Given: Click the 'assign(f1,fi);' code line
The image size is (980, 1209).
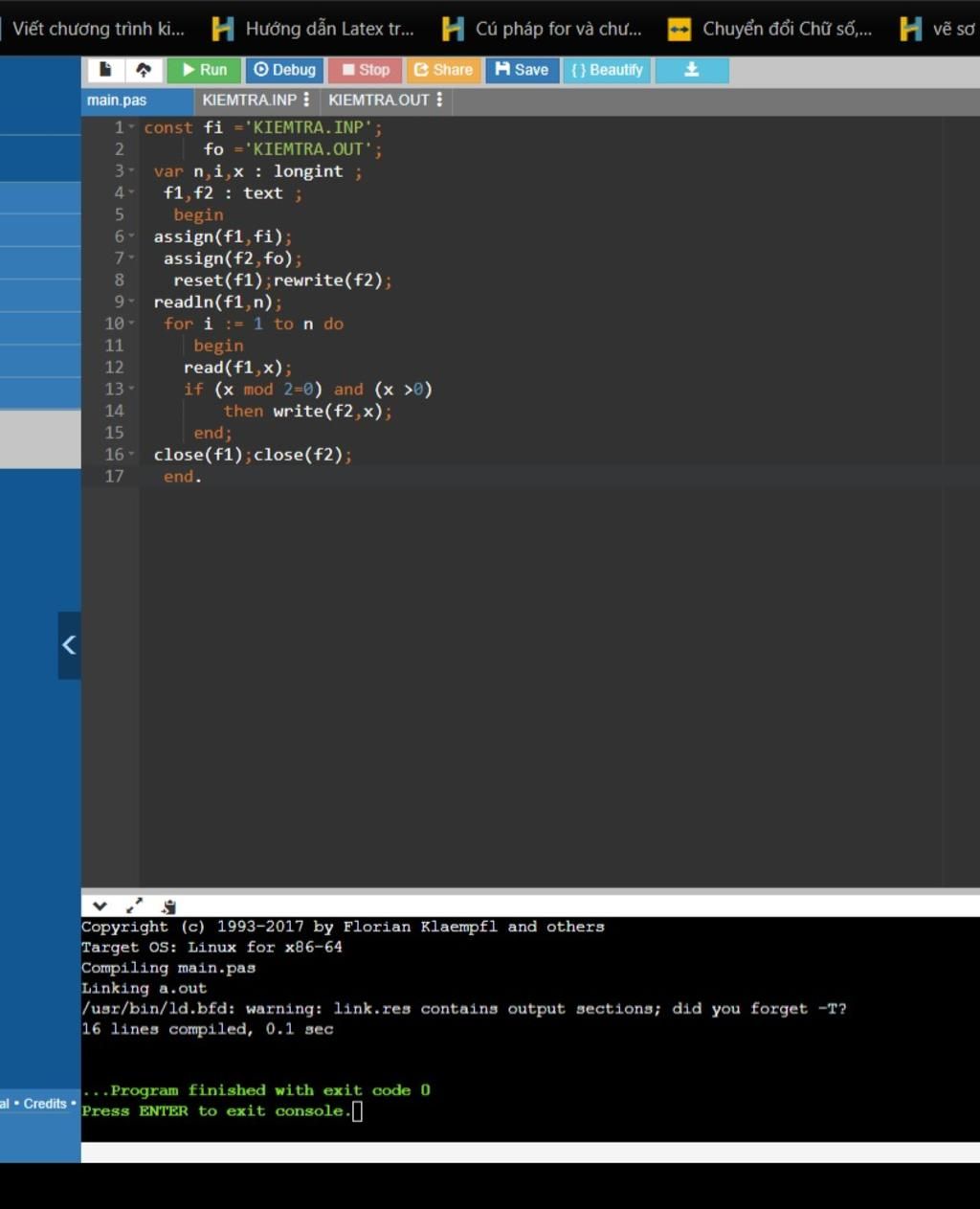Looking at the screenshot, I should click(x=223, y=236).
